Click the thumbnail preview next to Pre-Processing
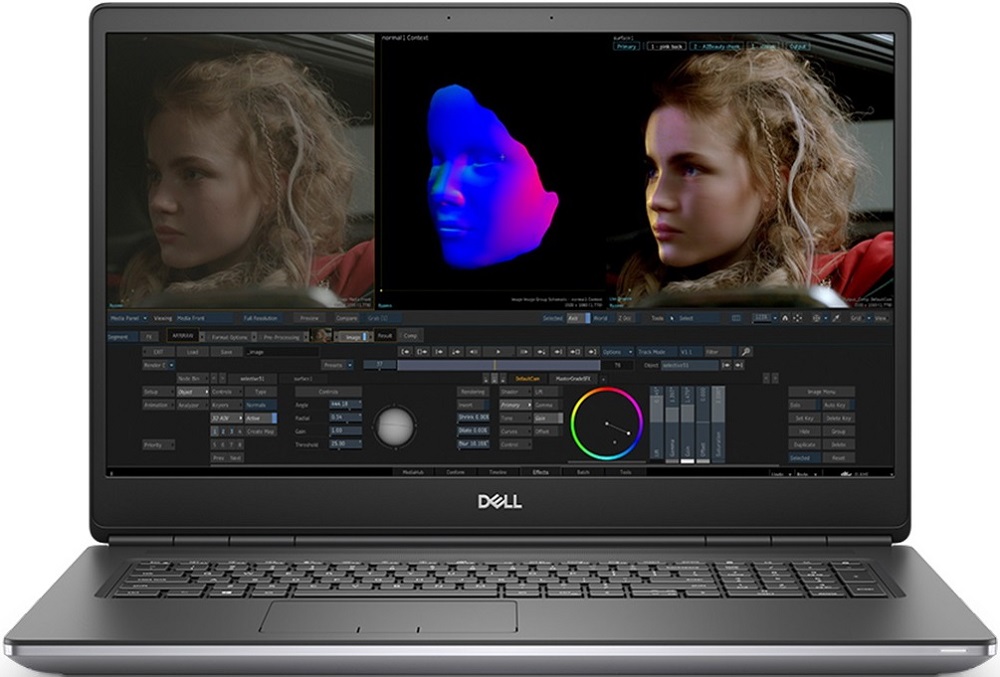This screenshot has height=677, width=1000. [x=323, y=337]
